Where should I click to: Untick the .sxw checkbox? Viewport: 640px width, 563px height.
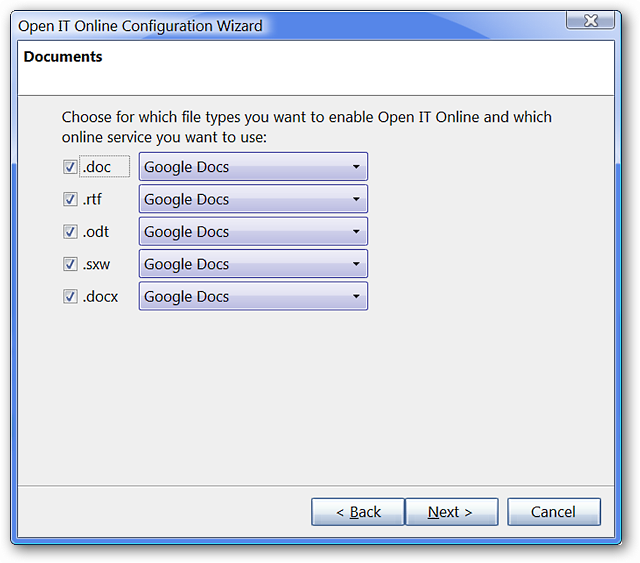point(70,264)
